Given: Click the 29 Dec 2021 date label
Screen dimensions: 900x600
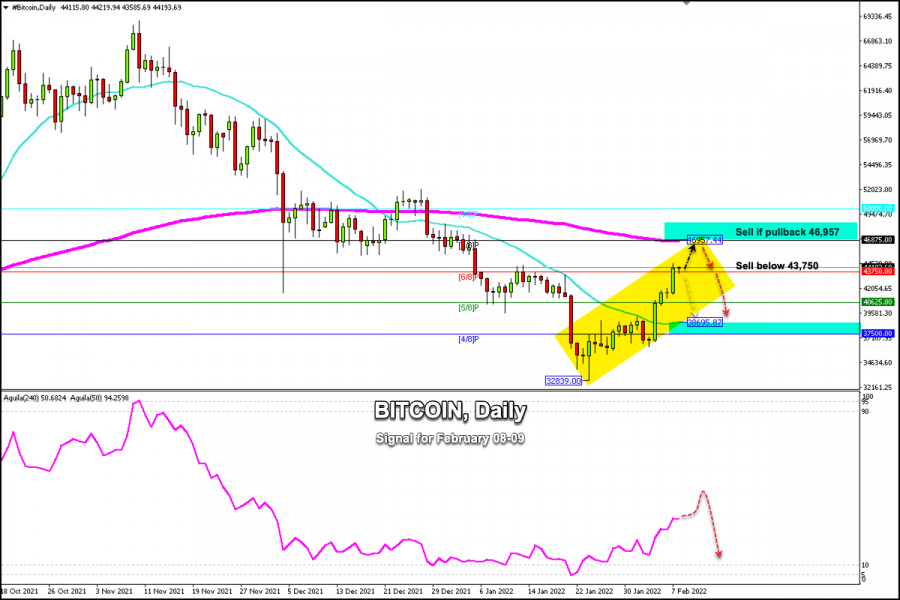Looking at the screenshot, I should pos(451,591).
